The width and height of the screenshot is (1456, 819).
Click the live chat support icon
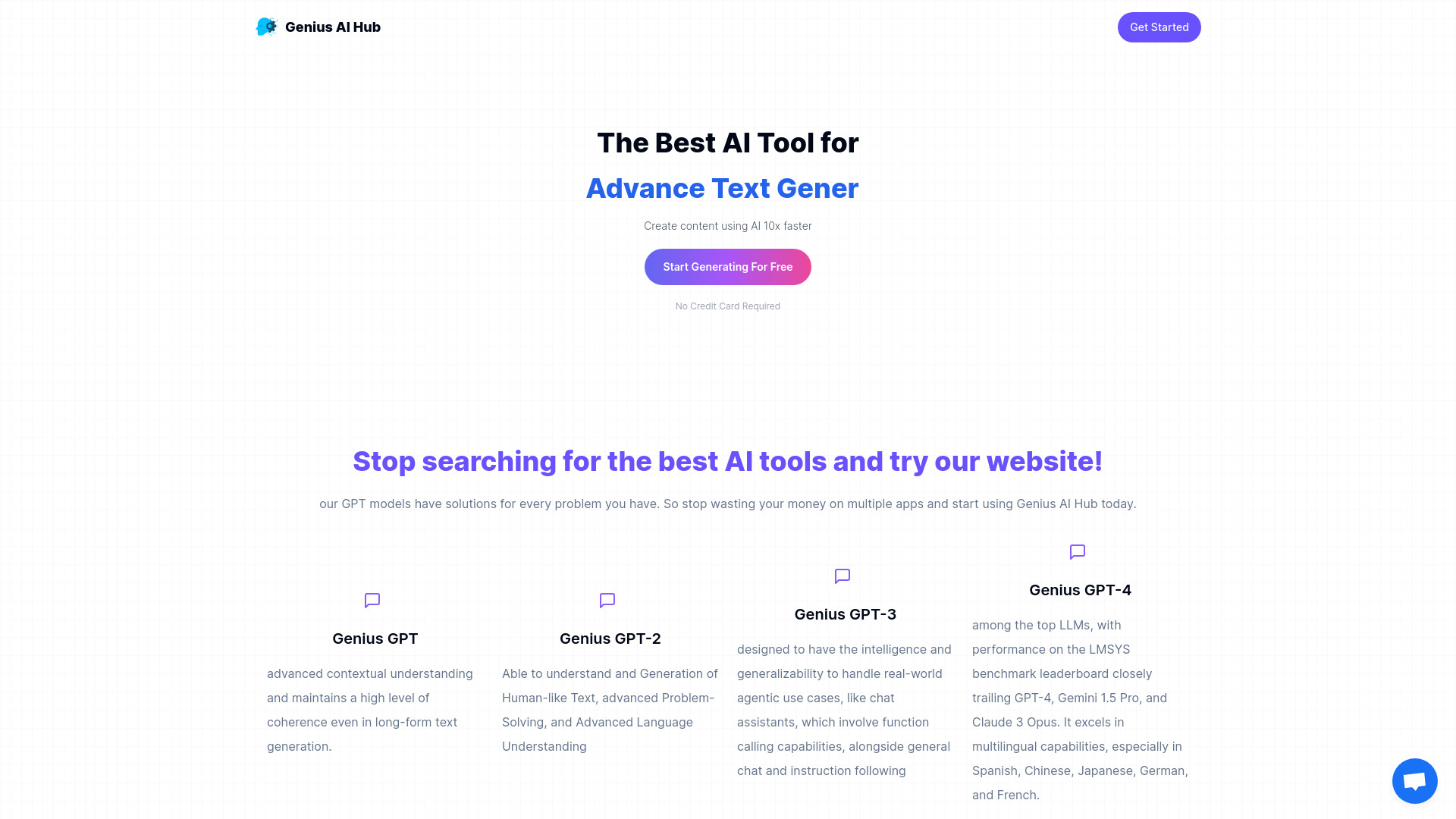pyautogui.click(x=1415, y=780)
